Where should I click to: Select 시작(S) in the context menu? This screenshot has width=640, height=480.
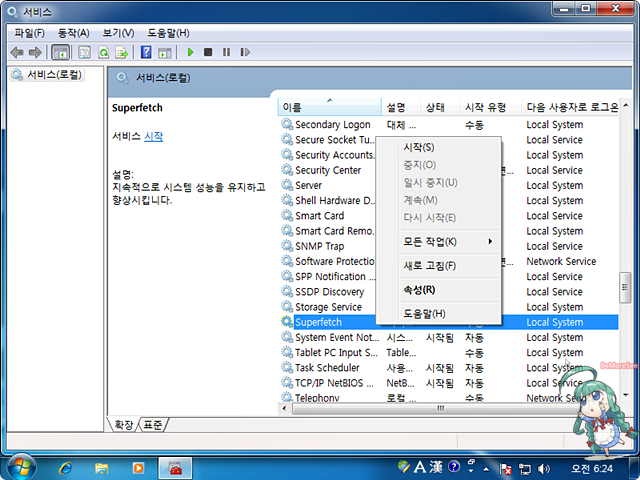point(418,147)
